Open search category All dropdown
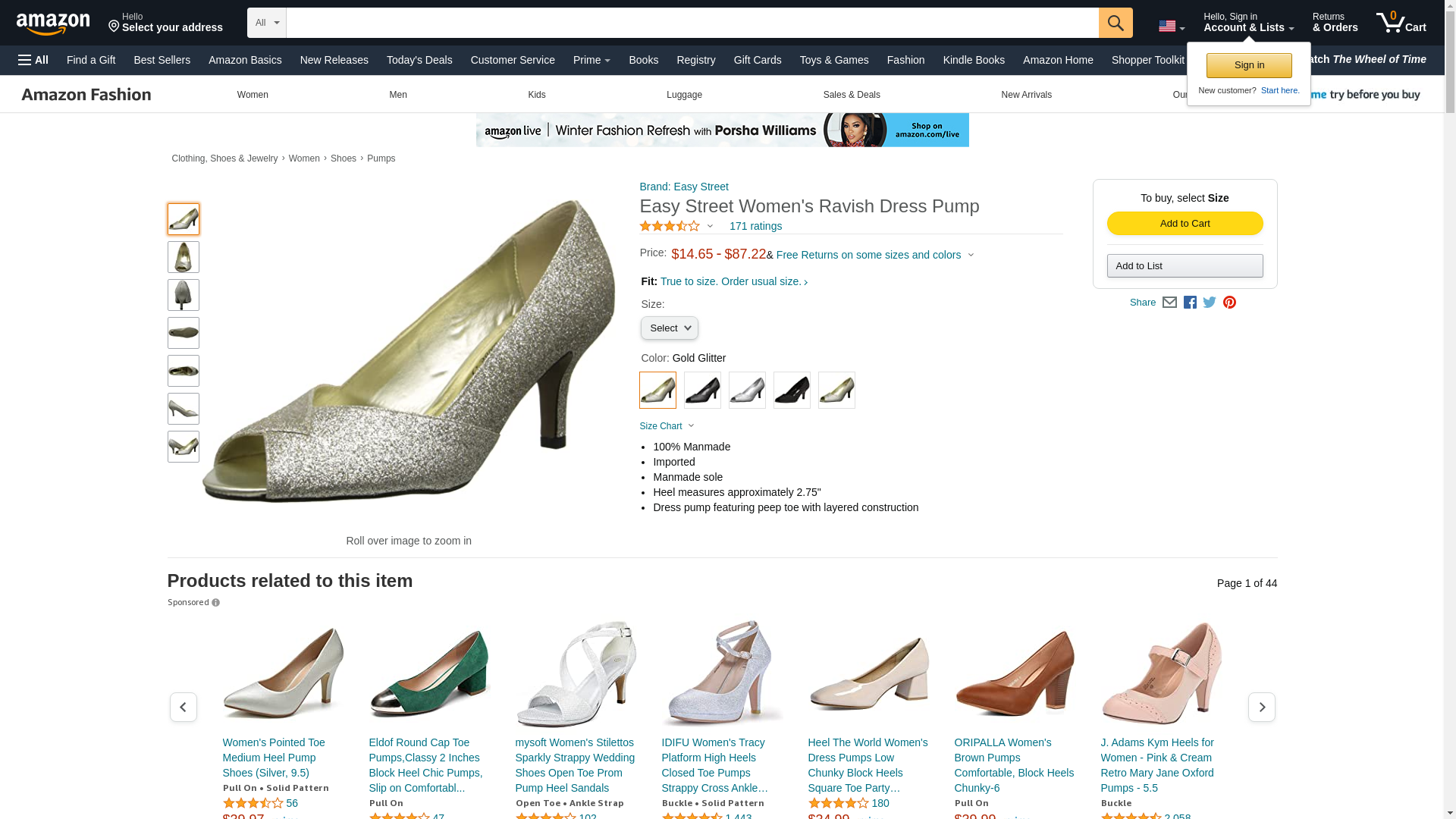 (x=267, y=23)
